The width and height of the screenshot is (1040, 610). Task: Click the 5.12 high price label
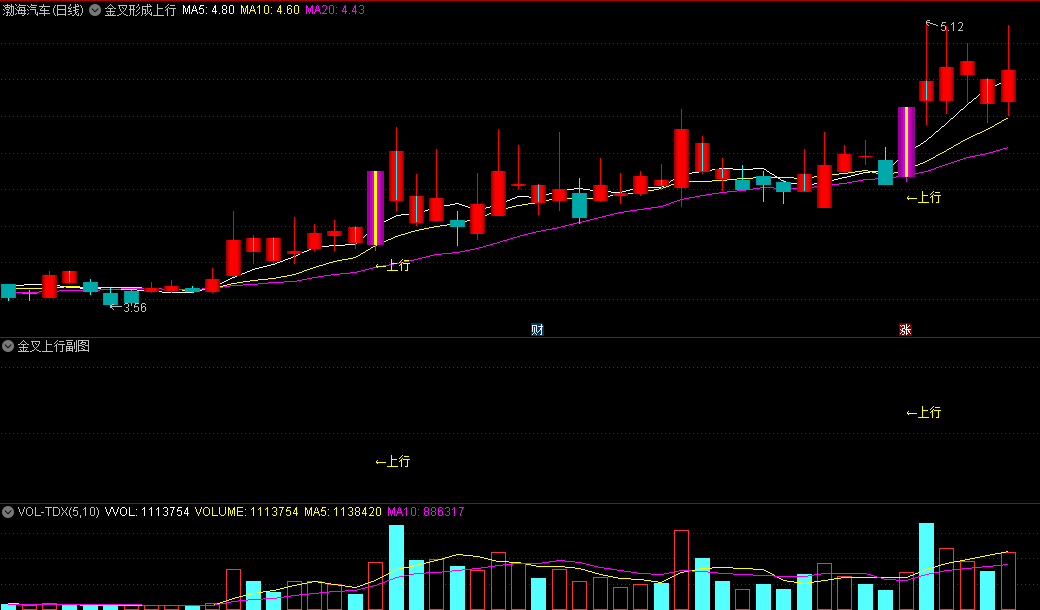(x=952, y=27)
